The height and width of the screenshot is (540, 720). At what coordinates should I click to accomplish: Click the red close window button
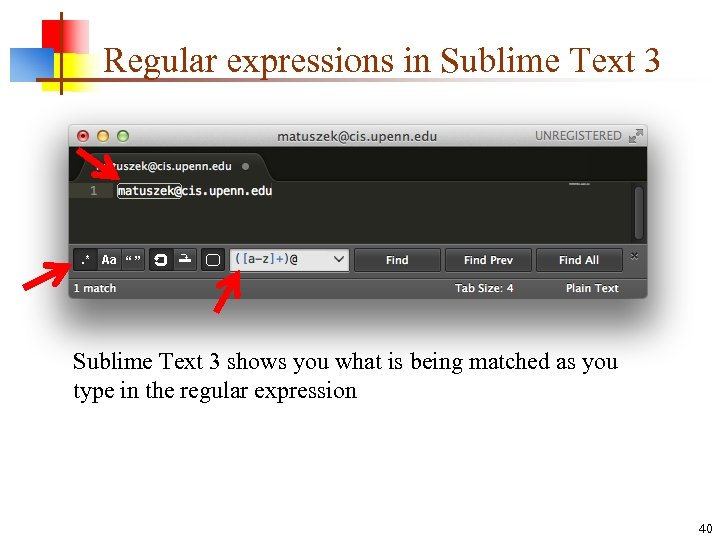[83, 136]
